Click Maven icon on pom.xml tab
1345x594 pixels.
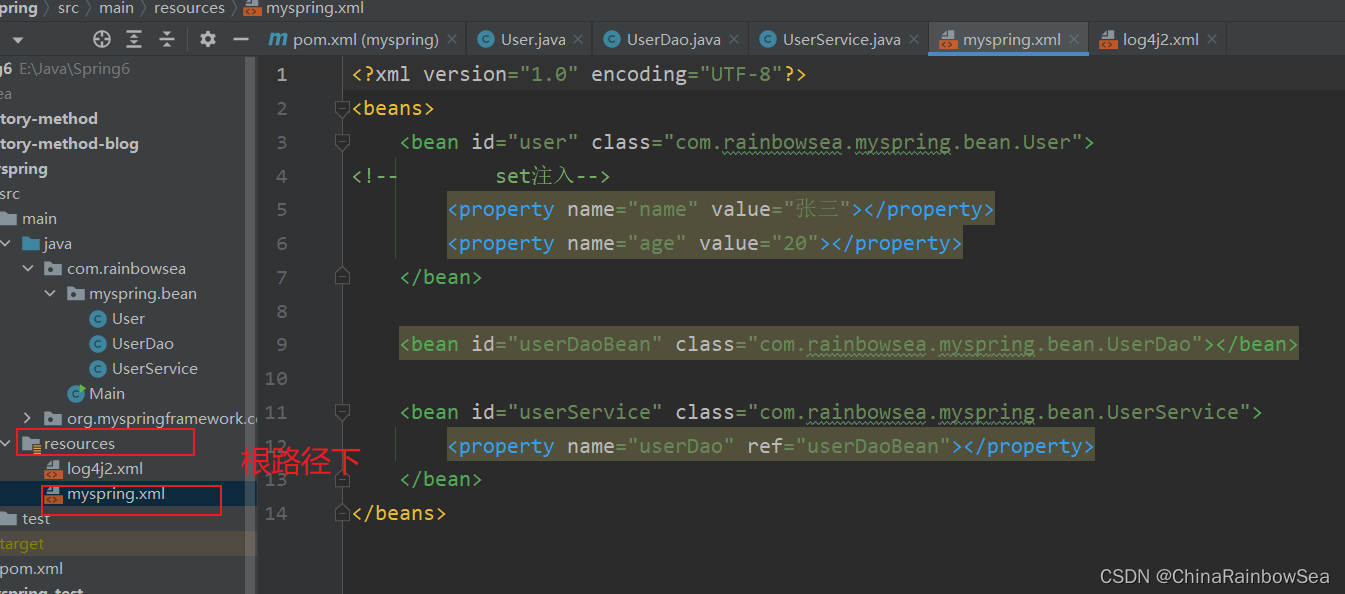pos(278,40)
